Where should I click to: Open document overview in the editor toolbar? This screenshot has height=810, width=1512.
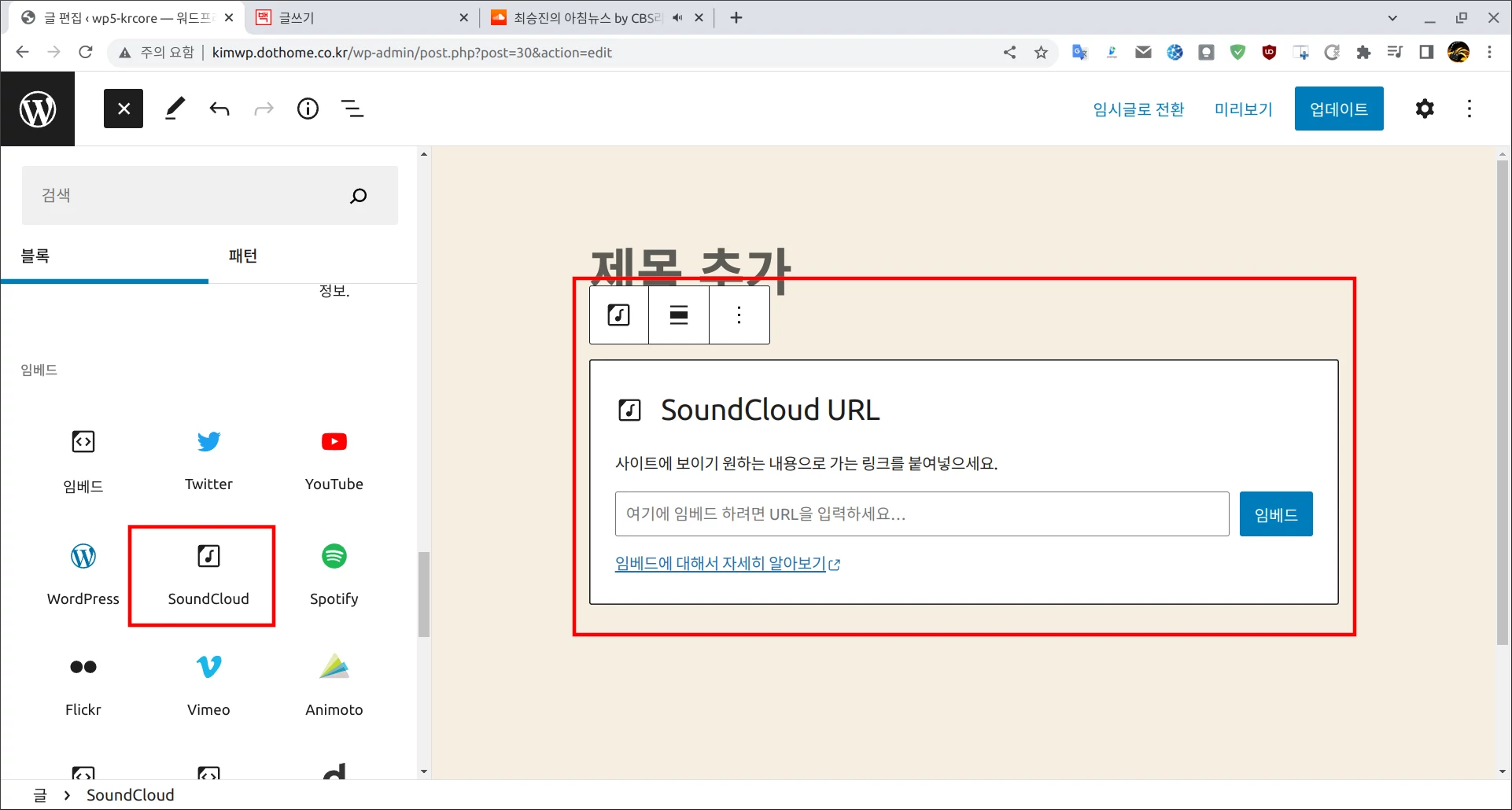[352, 109]
